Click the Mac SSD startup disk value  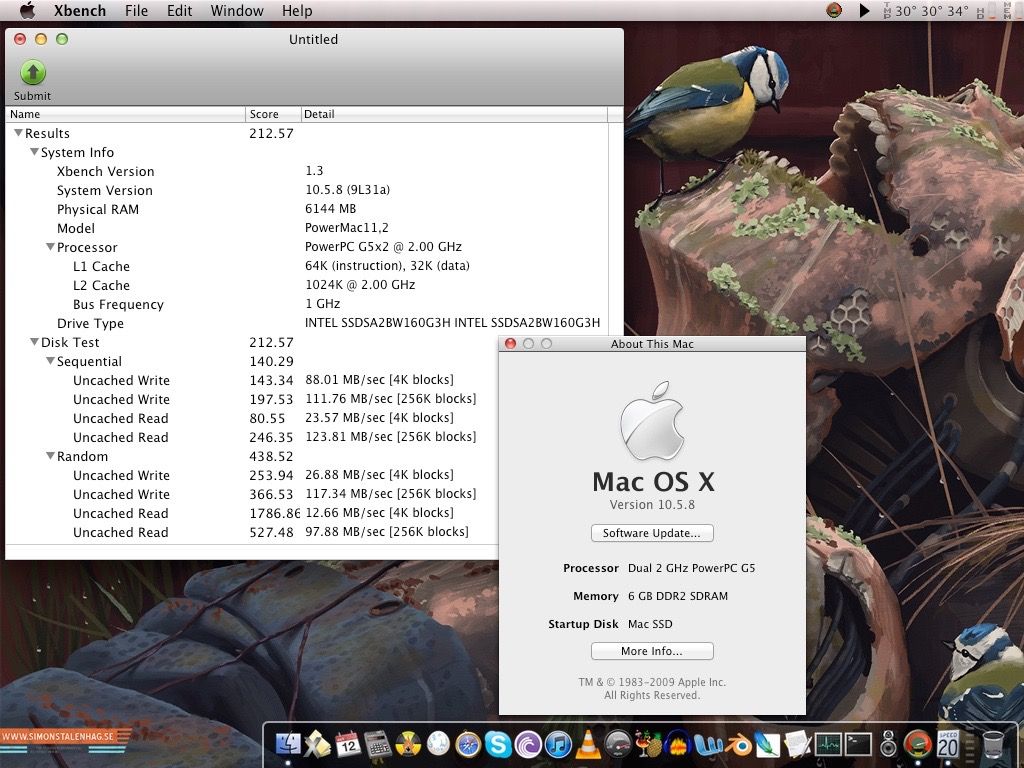click(650, 624)
